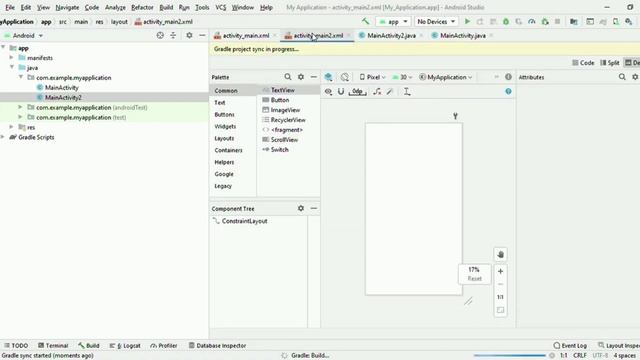Toggle view options eye icon
640x360 pixels.
328,92
